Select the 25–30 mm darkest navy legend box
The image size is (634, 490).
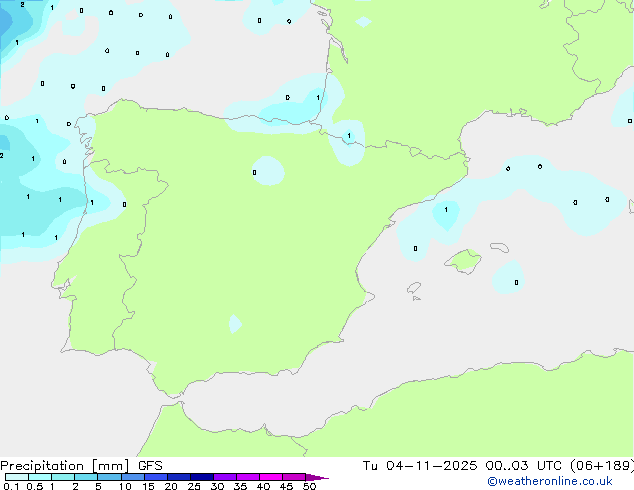pos(202,477)
